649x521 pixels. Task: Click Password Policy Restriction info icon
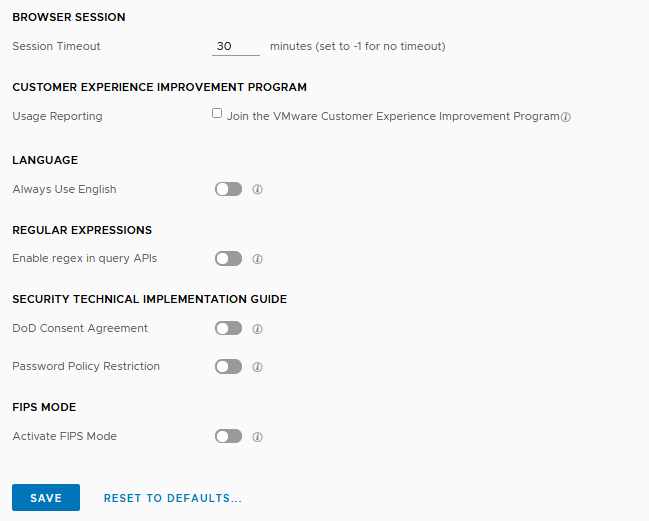257,367
